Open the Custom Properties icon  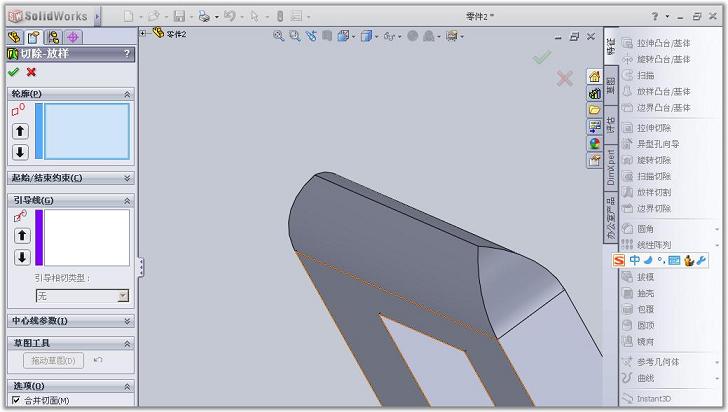pyautogui.click(x=594, y=160)
